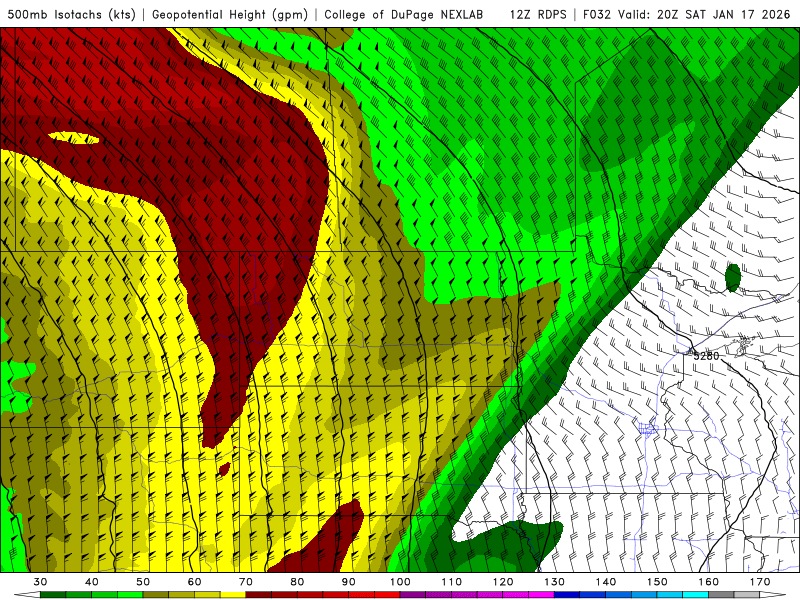Click the 140 kt legend label
Screen dimensions: 800x600
pos(606,582)
